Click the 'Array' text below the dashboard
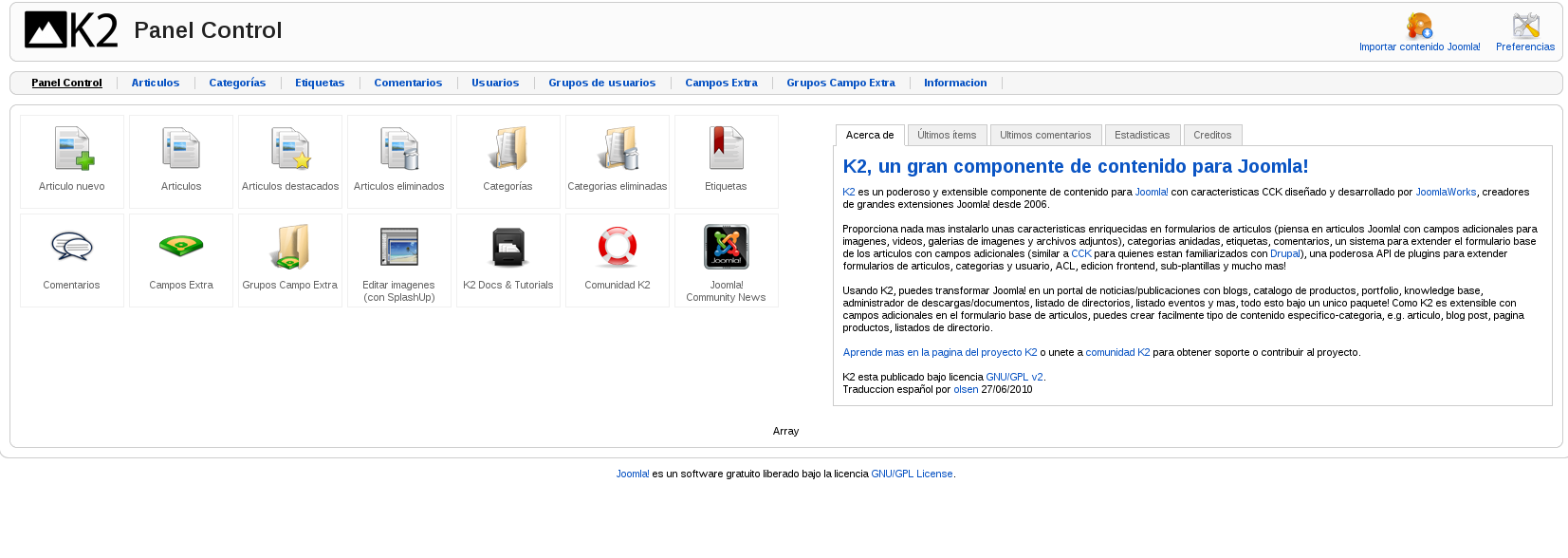 (785, 432)
